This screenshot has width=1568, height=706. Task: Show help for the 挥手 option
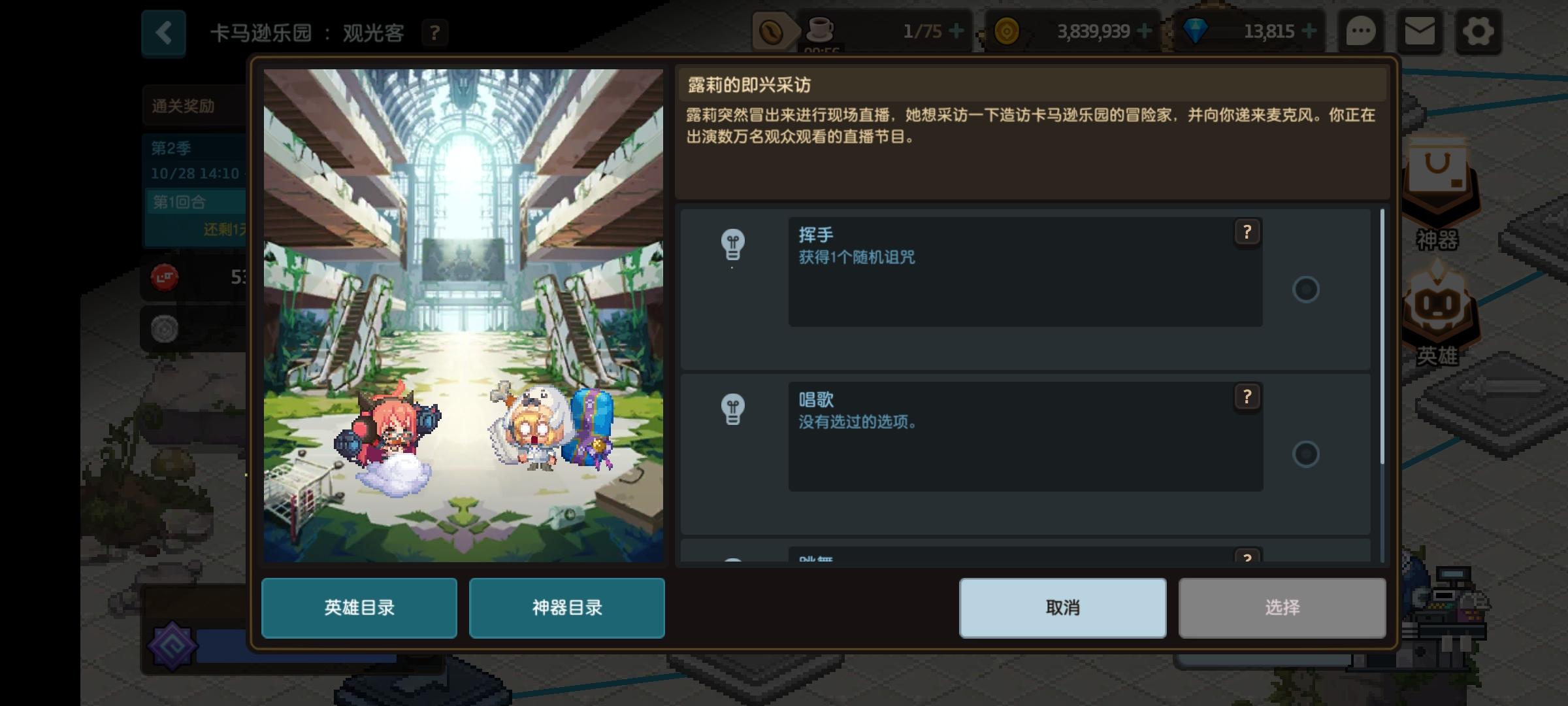coord(1247,232)
